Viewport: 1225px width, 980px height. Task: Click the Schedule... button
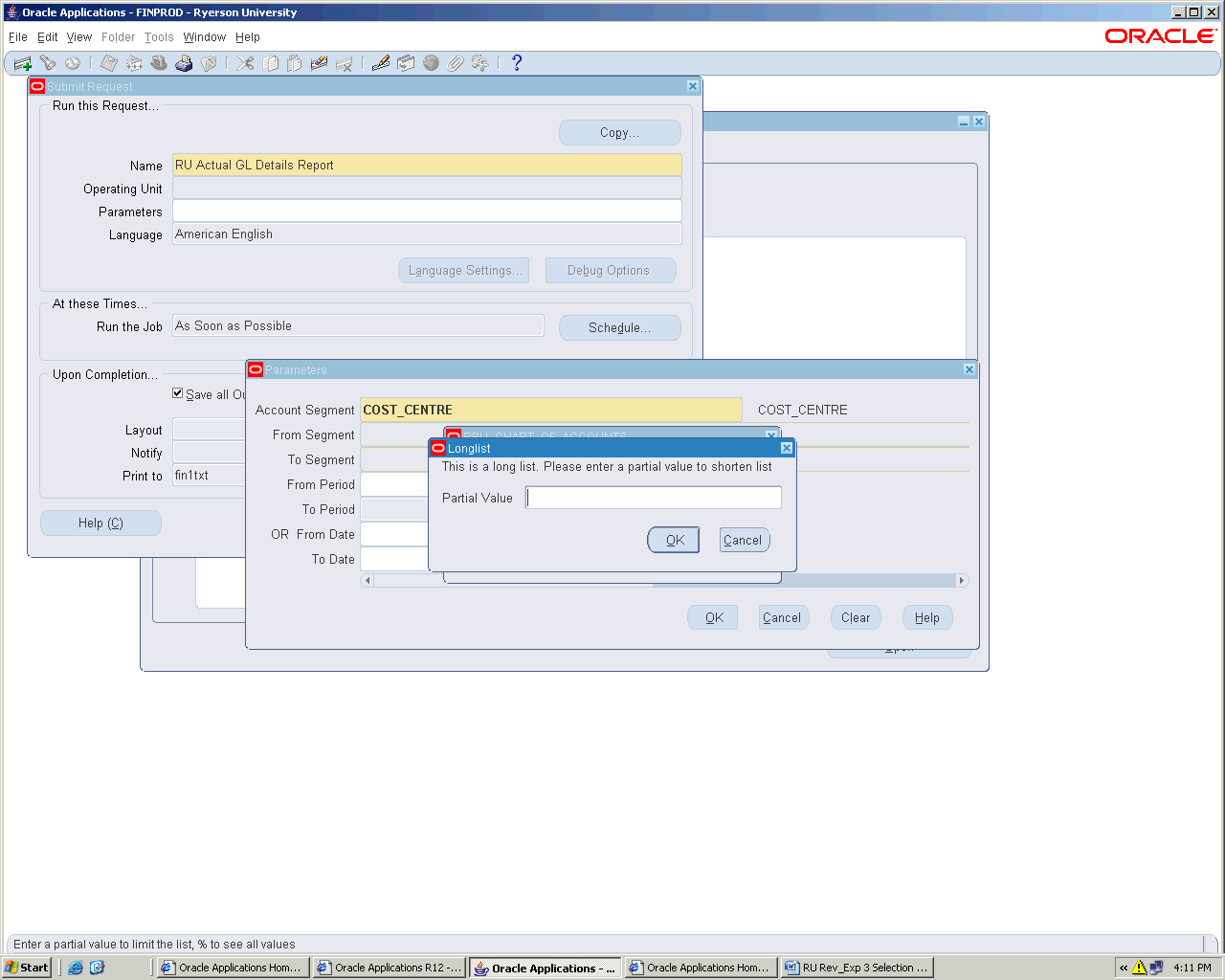click(x=619, y=328)
